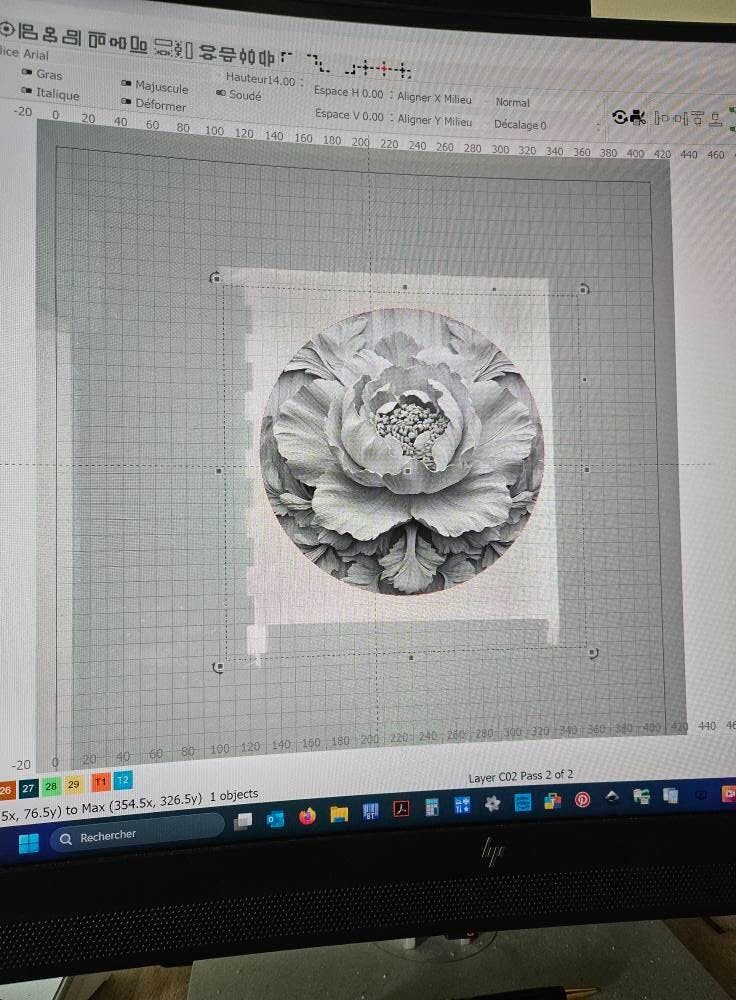
Task: Open File Explorer from the taskbar
Action: pos(339,814)
